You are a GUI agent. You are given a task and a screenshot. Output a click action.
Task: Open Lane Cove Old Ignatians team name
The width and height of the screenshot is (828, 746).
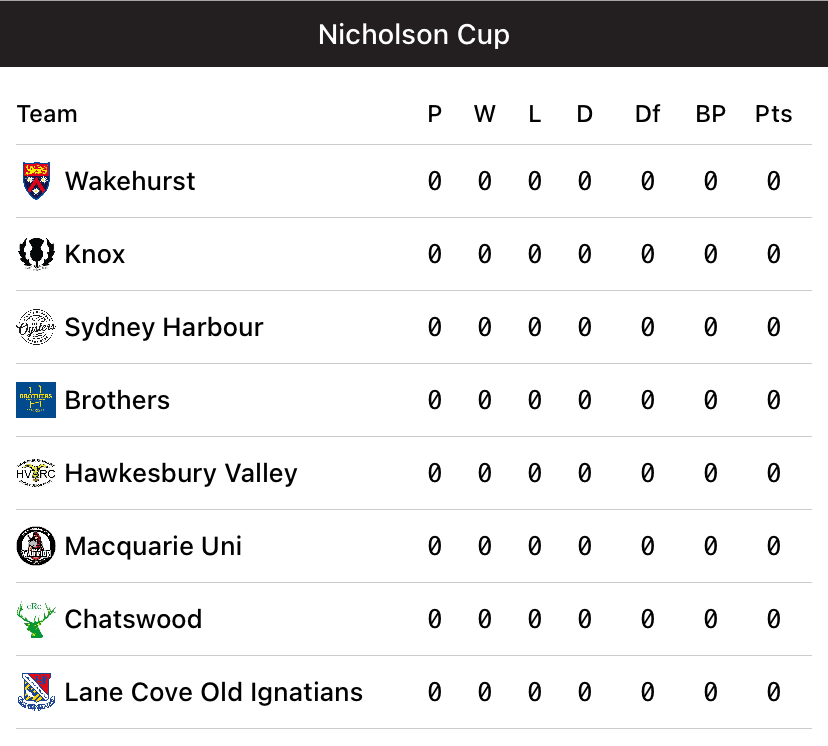(213, 692)
